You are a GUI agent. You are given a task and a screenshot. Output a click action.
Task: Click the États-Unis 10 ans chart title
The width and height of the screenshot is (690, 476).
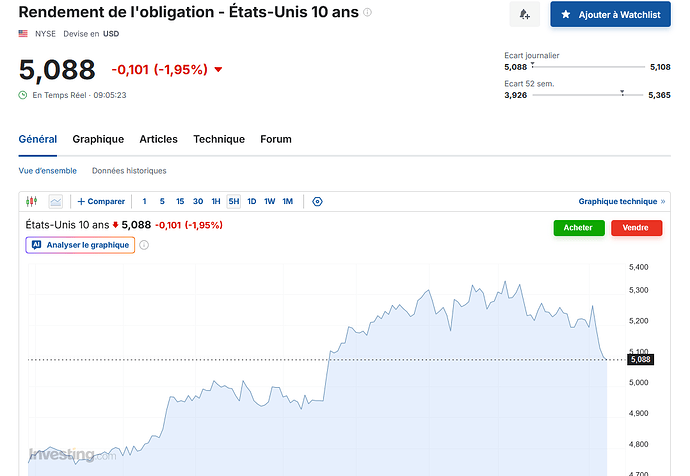67,225
